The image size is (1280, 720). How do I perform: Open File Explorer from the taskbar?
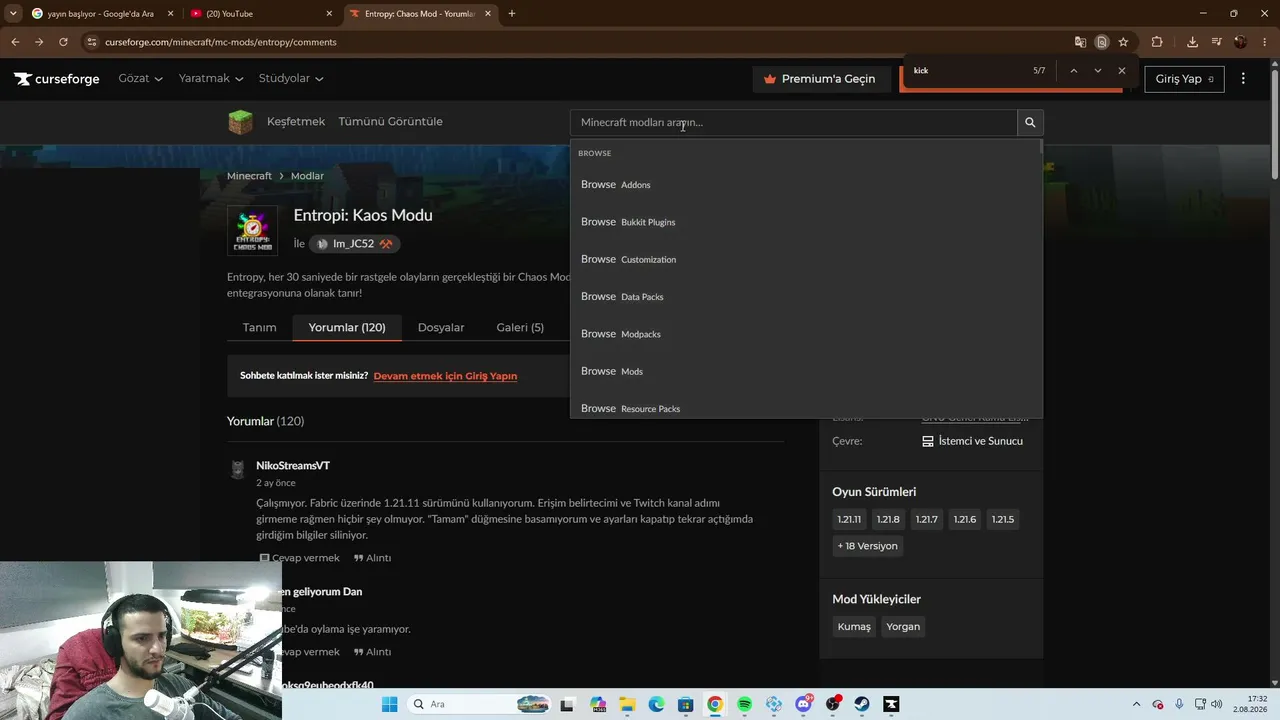627,704
